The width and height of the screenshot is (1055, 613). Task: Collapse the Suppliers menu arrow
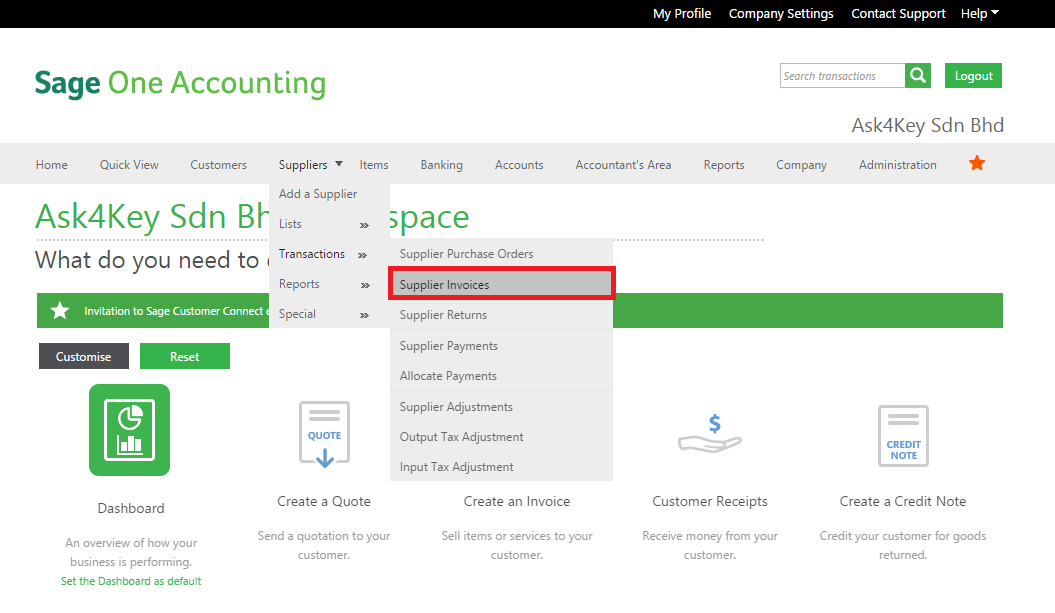tap(339, 164)
